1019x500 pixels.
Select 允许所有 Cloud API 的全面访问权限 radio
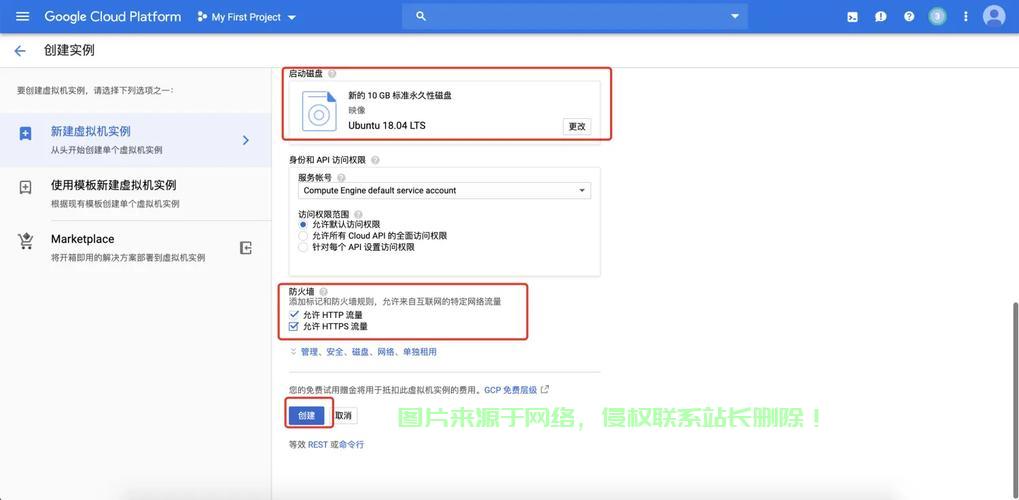pyautogui.click(x=303, y=235)
